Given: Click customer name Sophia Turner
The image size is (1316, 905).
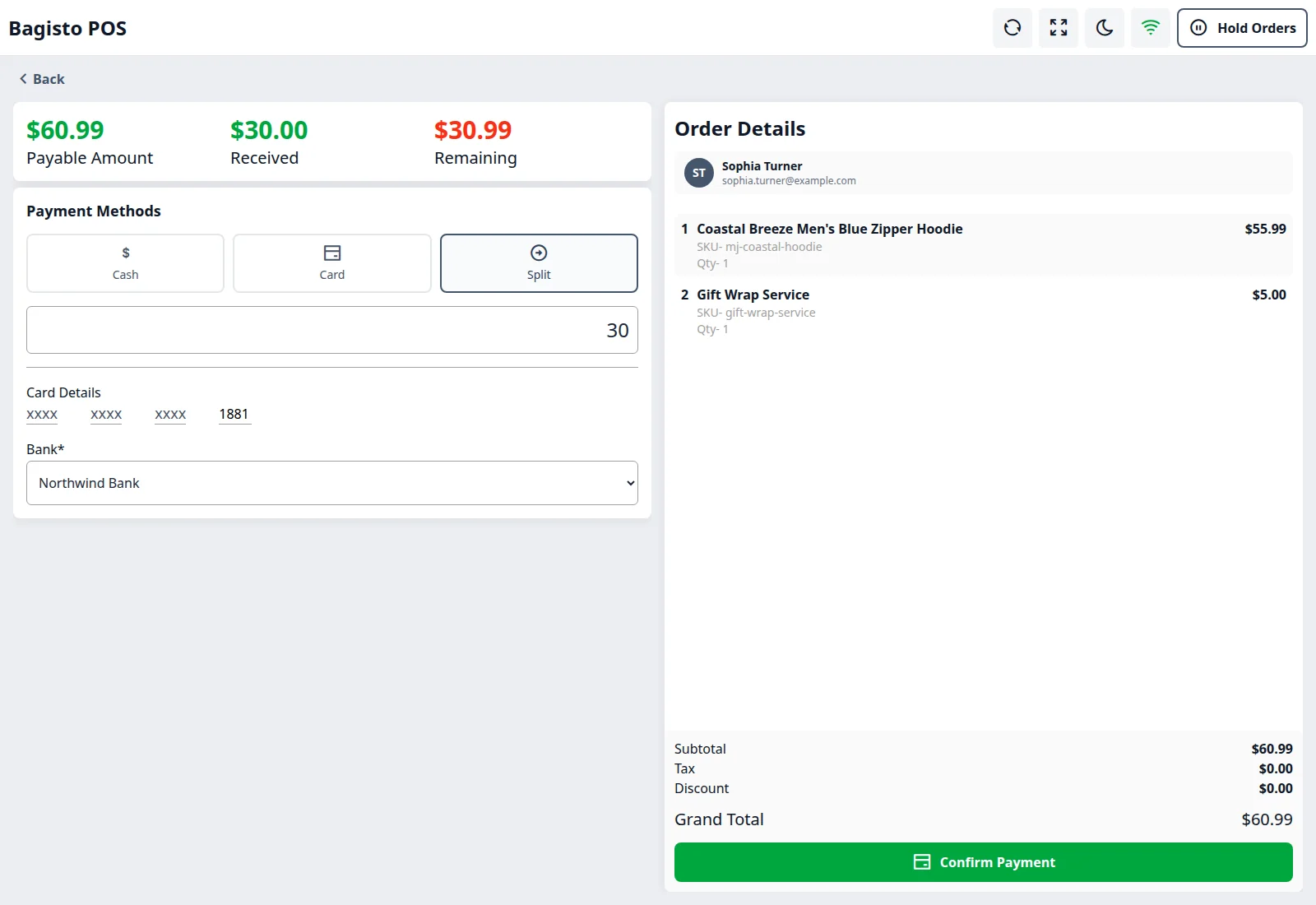Looking at the screenshot, I should click(762, 166).
